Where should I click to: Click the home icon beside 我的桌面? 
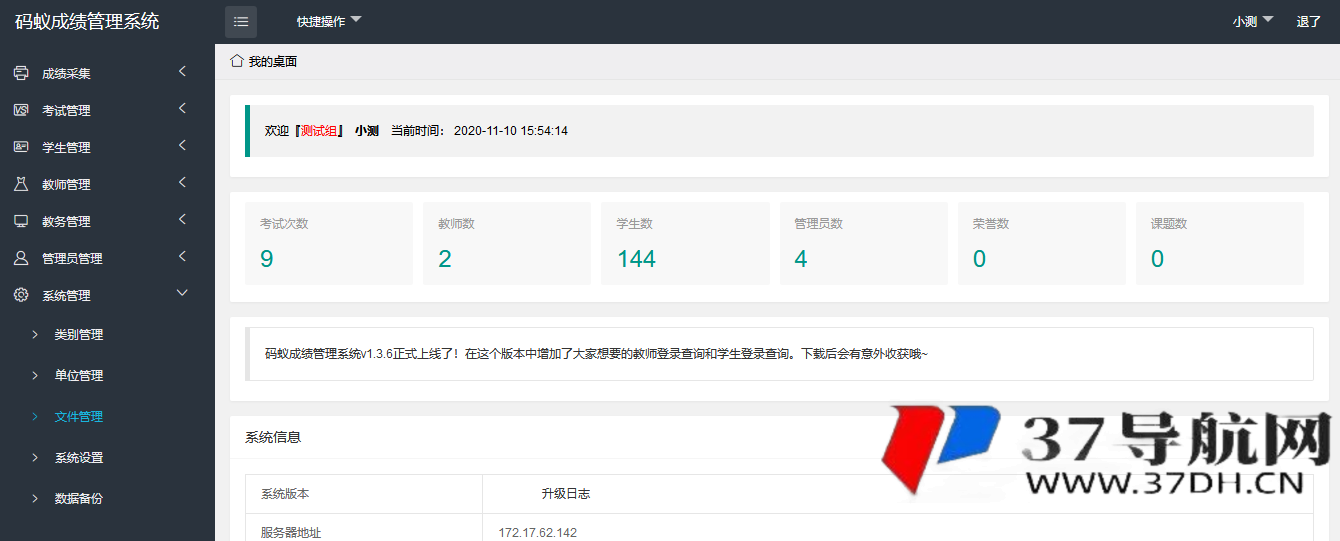237,61
